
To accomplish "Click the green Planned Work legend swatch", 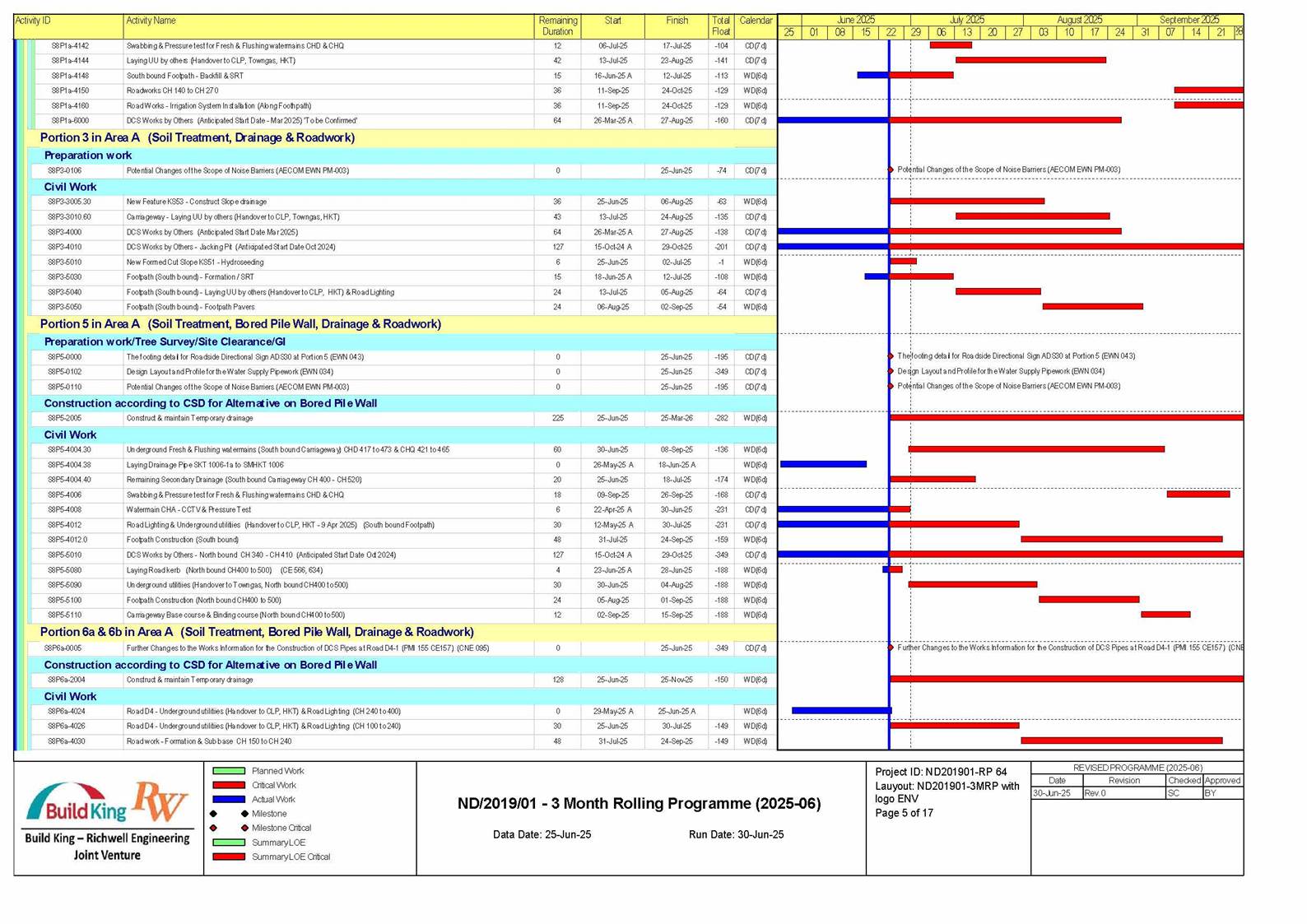I will pos(229,771).
